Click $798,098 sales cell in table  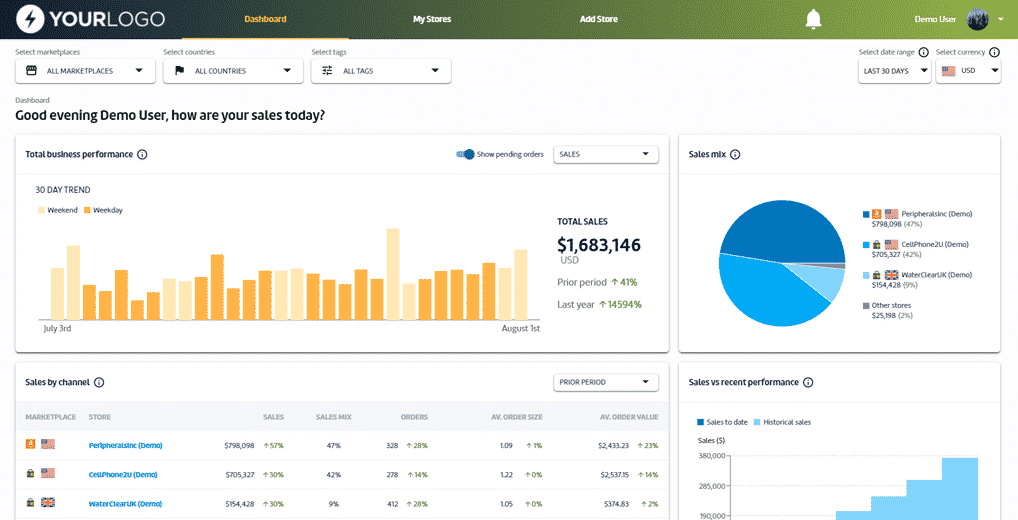point(240,445)
